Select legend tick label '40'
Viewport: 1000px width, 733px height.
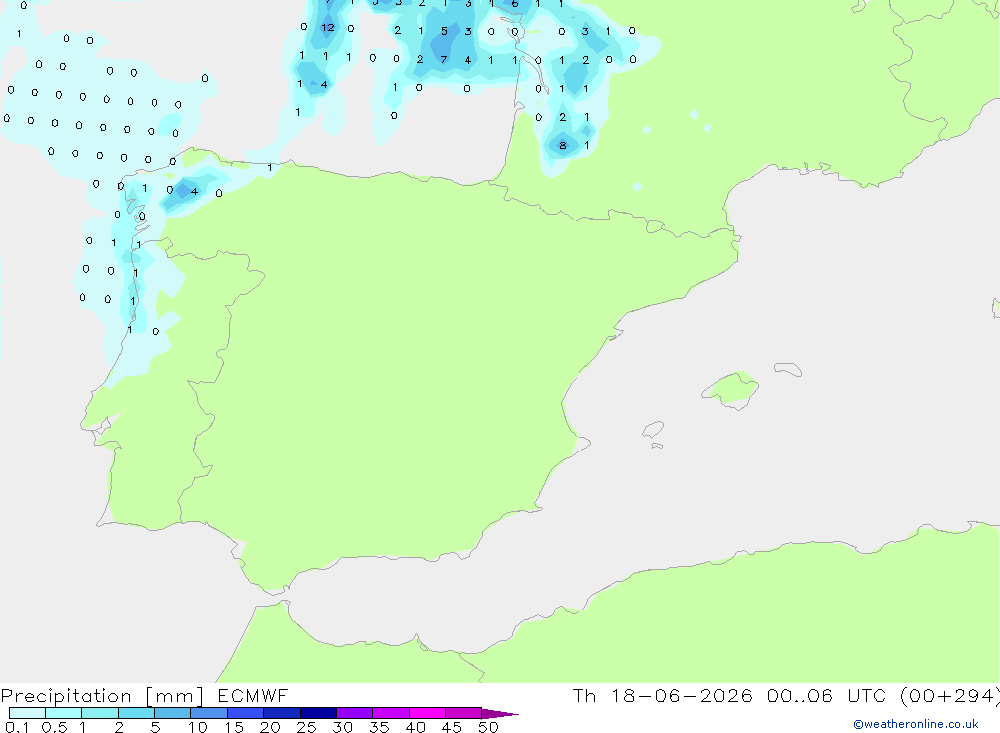point(415,727)
